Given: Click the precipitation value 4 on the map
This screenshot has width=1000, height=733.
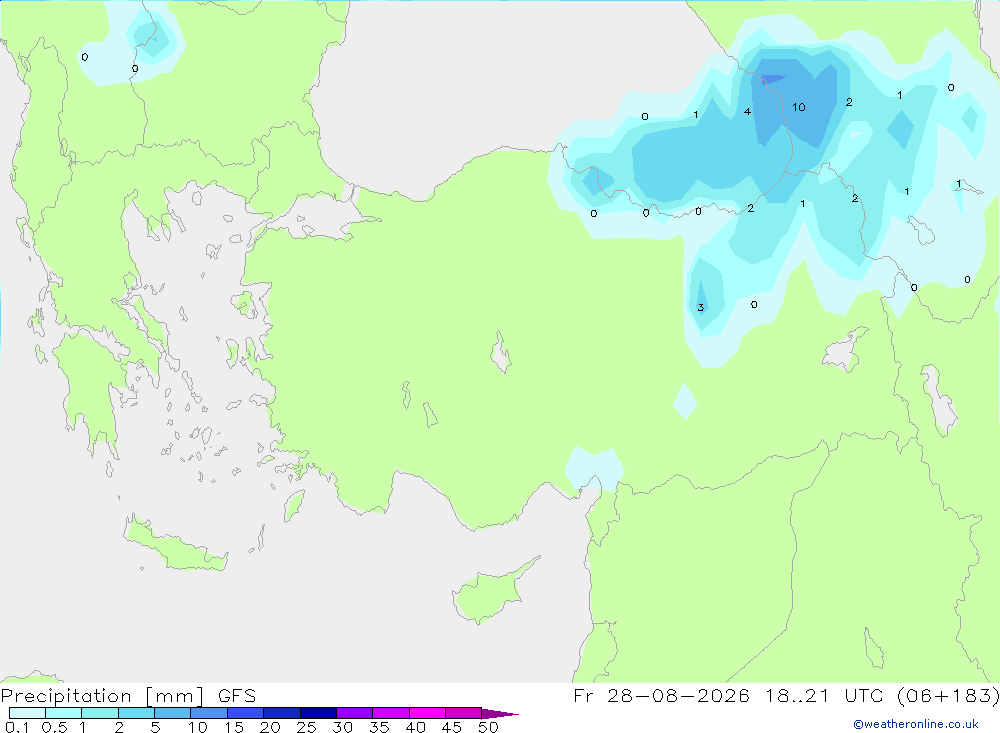Looking at the screenshot, I should pyautogui.click(x=747, y=112).
